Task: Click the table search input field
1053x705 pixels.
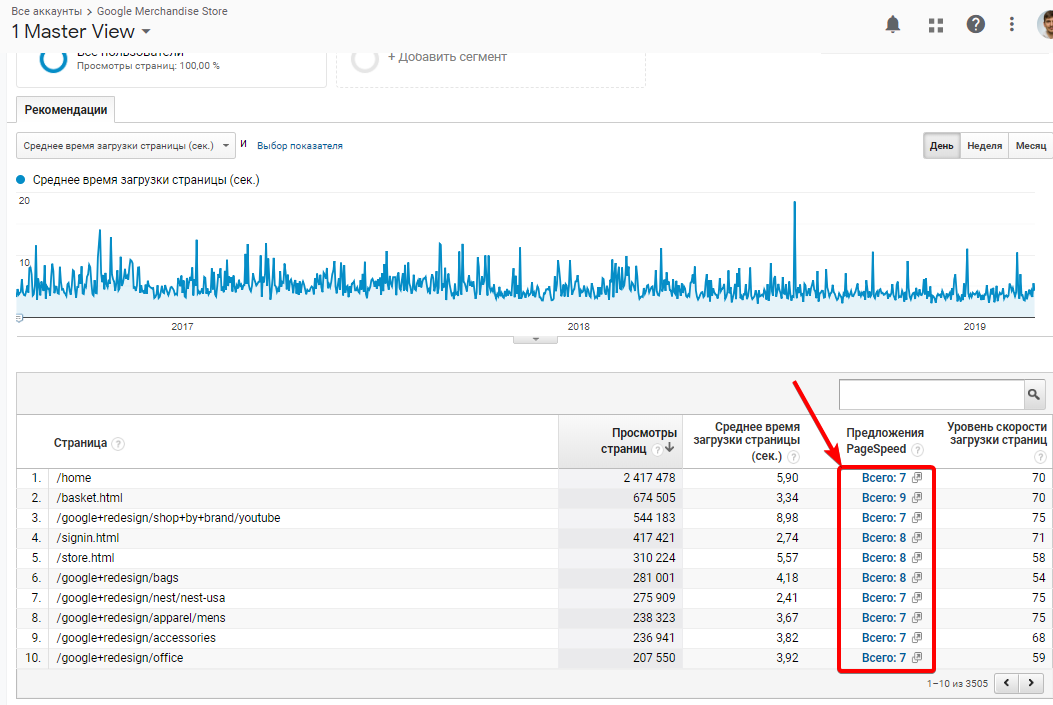Action: click(930, 395)
